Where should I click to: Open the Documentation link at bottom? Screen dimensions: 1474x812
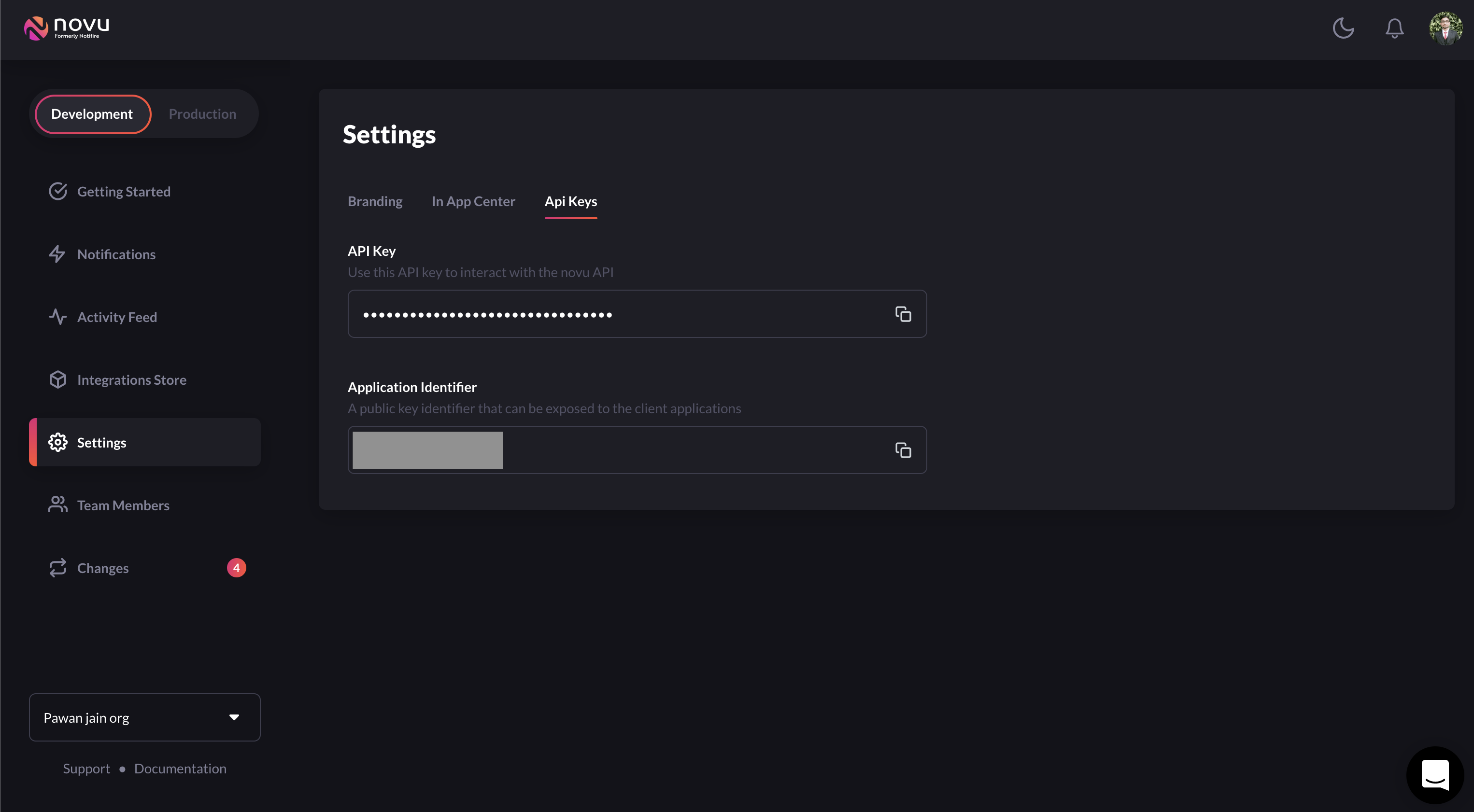click(x=180, y=768)
